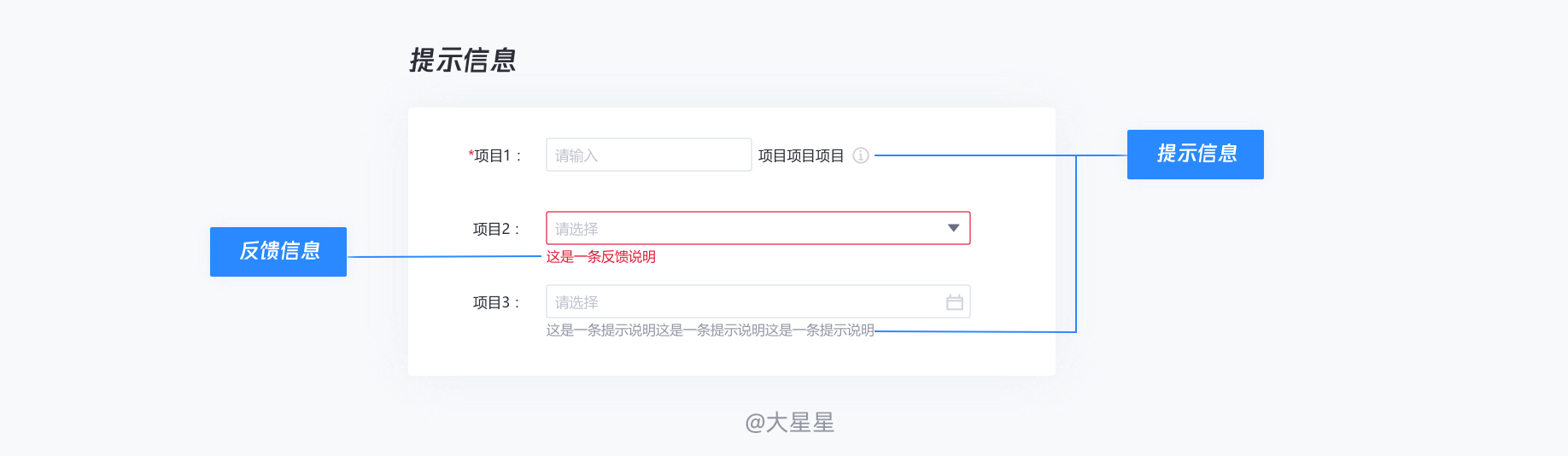The width and height of the screenshot is (1568, 456).
Task: Click the placeholder 请选择 in 项目3
Action: tap(576, 302)
